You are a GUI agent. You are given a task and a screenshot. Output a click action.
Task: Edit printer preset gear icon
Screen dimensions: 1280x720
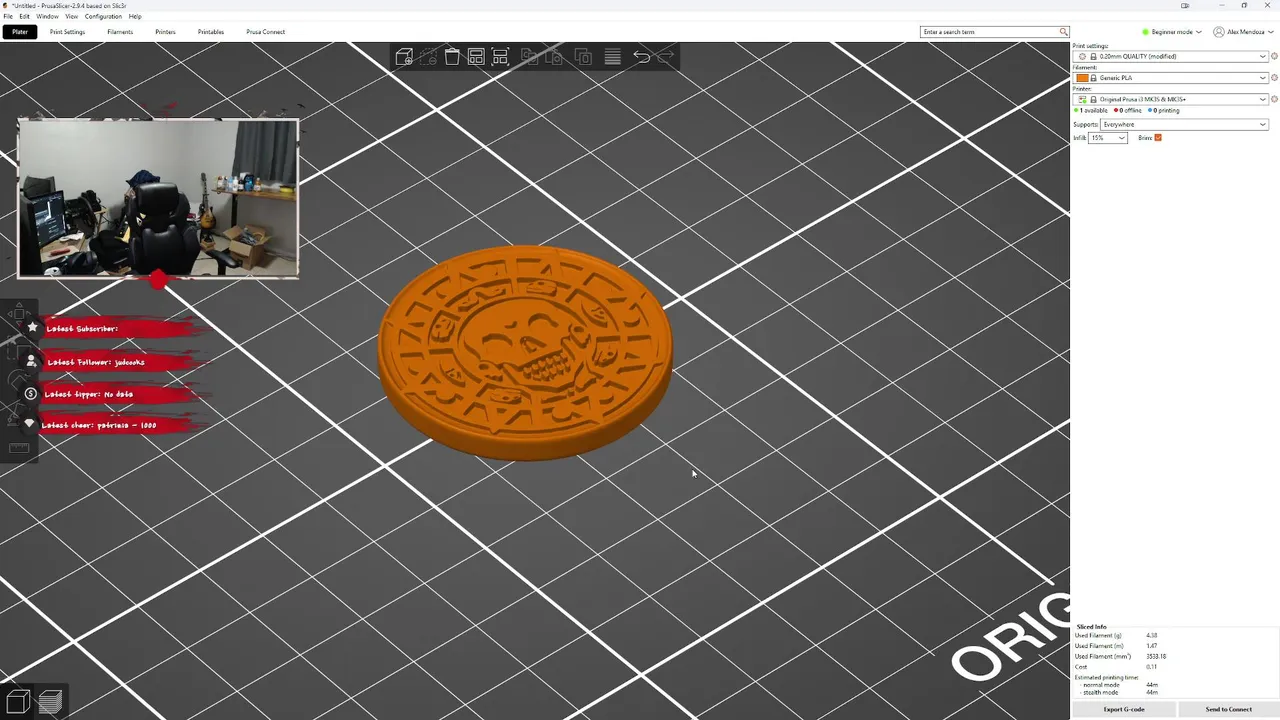(x=1275, y=99)
